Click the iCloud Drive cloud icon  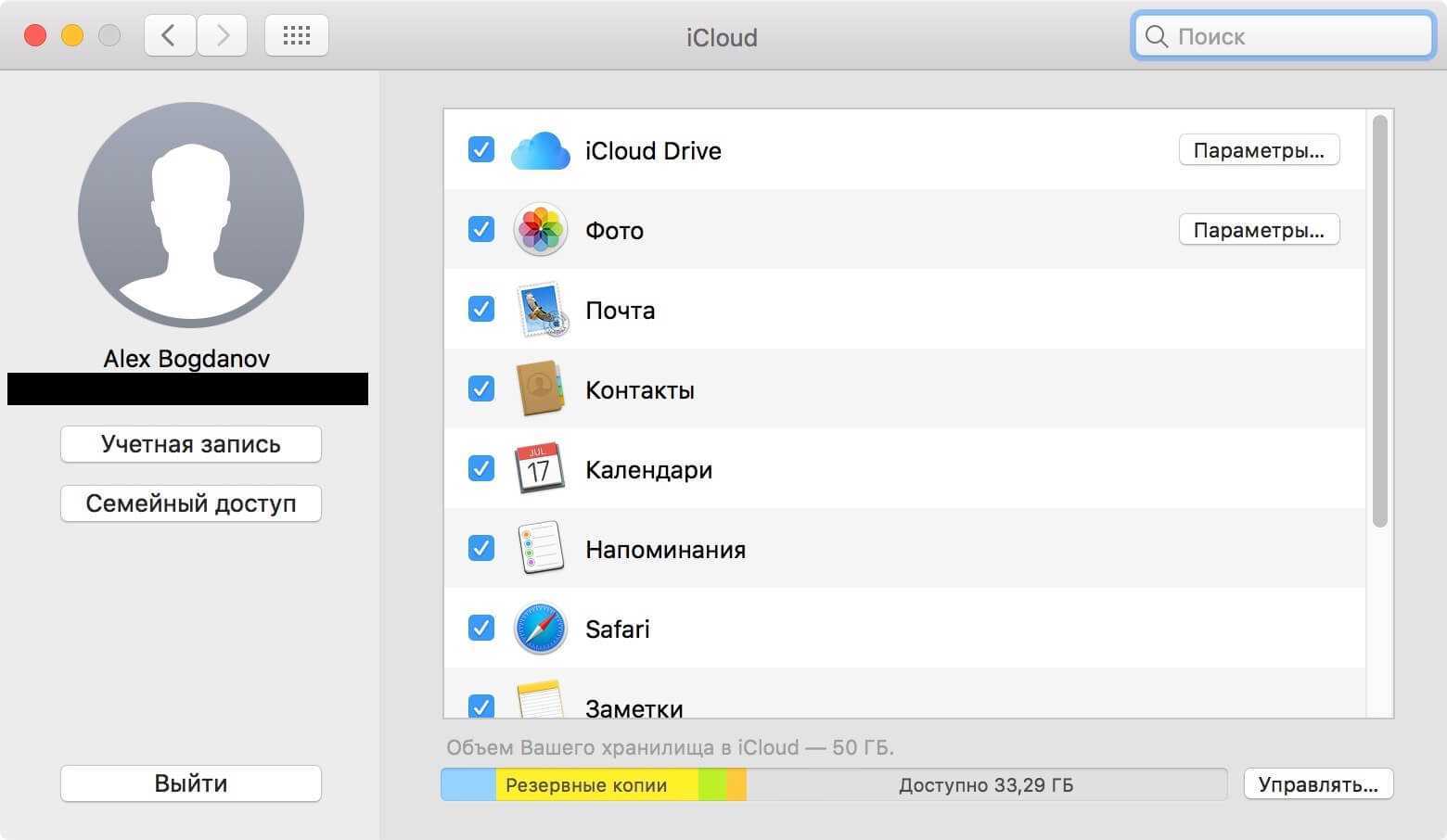540,151
